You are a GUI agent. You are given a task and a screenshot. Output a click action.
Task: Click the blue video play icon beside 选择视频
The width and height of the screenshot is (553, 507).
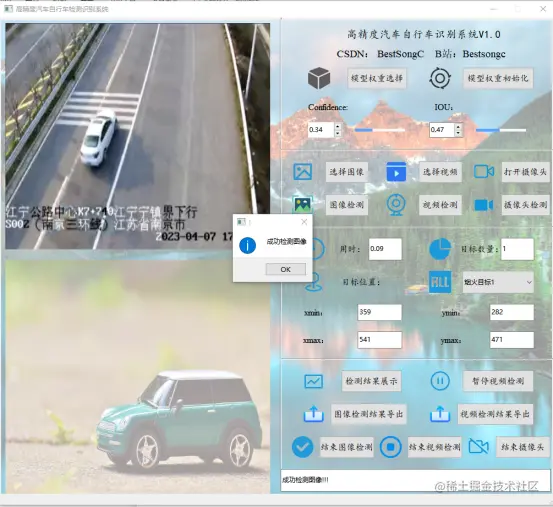pos(396,172)
